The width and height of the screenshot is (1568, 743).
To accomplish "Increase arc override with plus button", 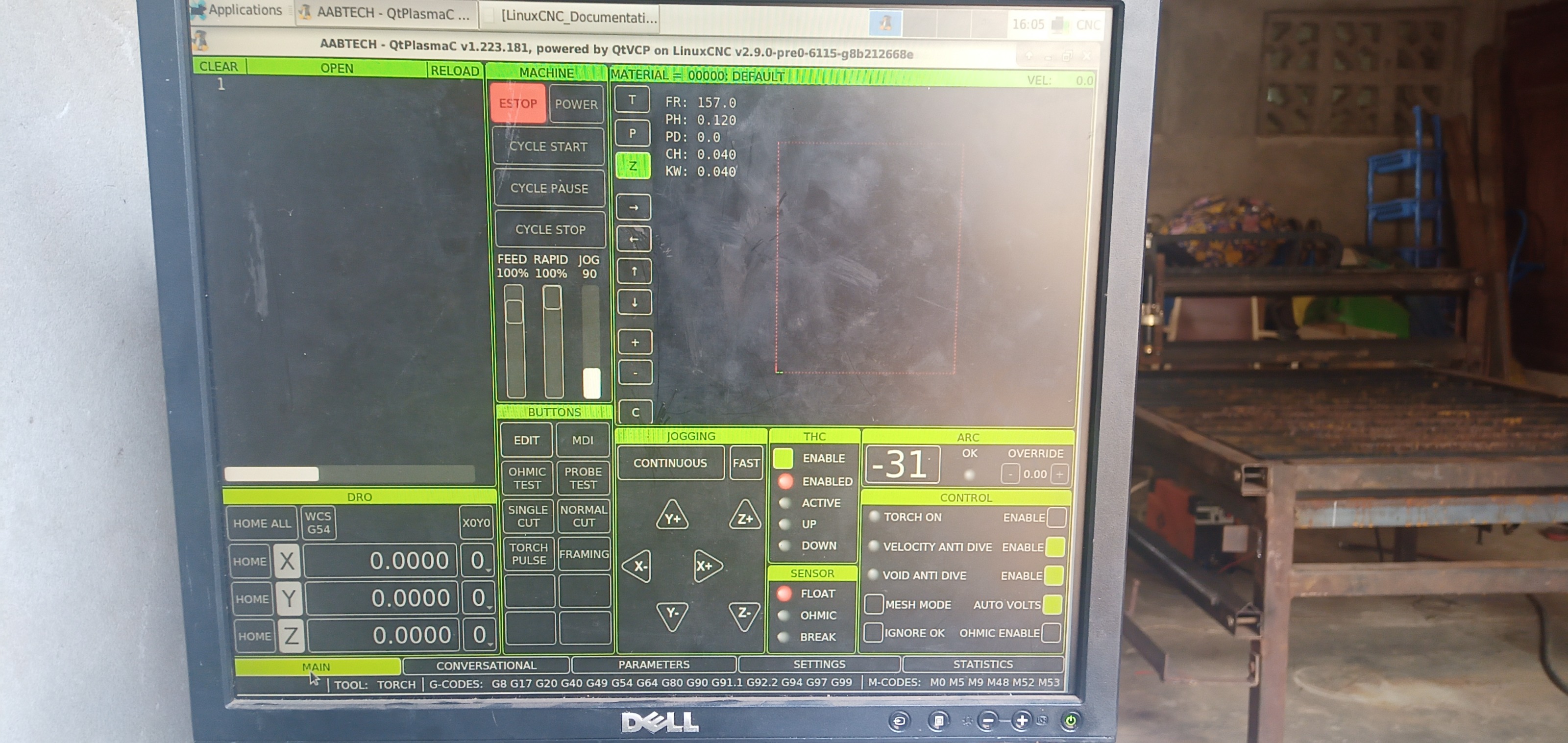I will point(1060,473).
